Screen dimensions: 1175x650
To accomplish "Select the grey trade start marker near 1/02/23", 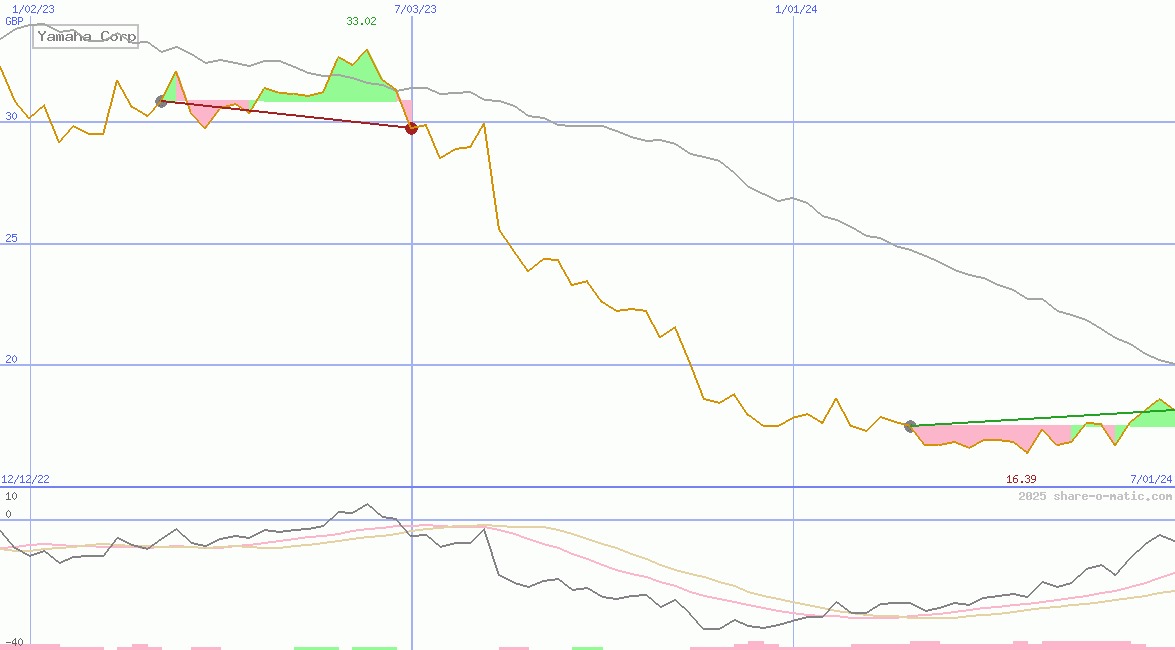I will [x=161, y=101].
